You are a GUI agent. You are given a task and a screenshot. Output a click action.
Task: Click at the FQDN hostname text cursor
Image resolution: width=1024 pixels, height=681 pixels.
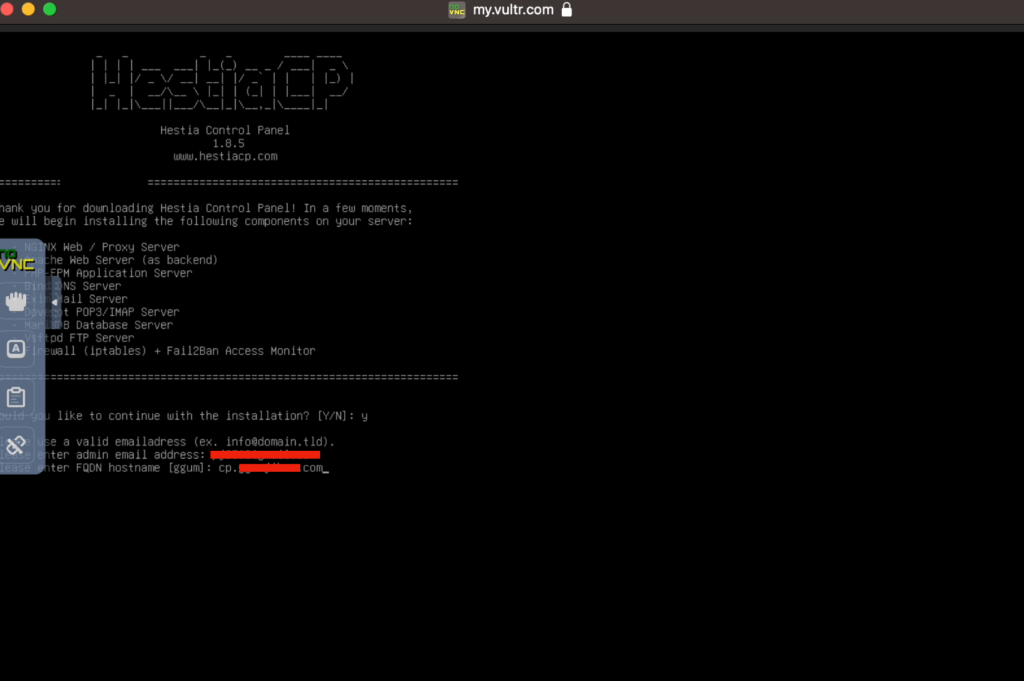click(326, 468)
